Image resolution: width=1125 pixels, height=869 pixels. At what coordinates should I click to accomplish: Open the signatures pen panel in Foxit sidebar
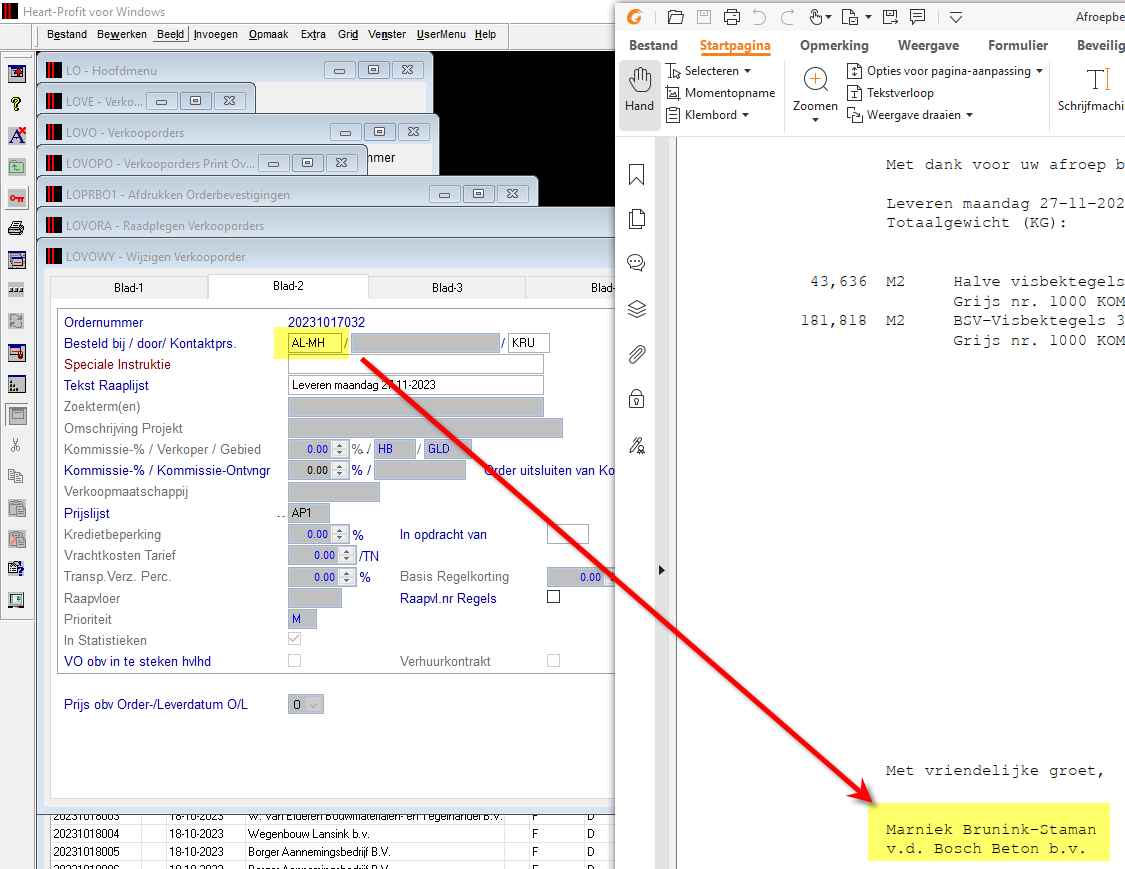coord(636,446)
